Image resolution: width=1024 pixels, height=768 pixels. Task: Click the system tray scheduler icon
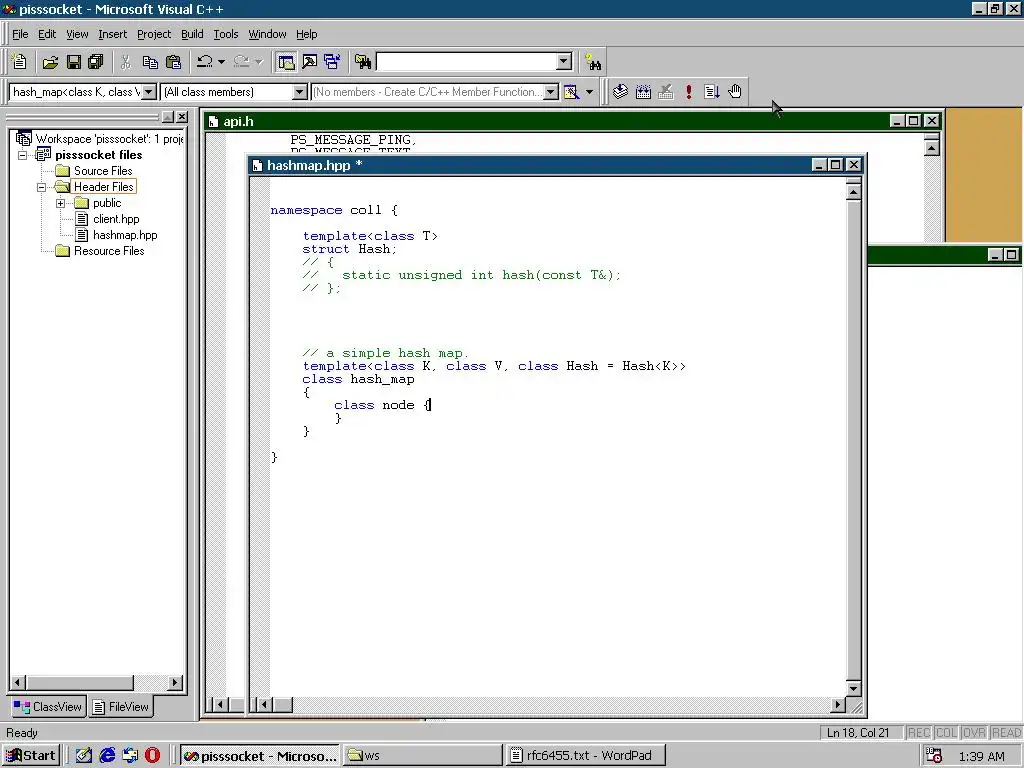pos(934,756)
